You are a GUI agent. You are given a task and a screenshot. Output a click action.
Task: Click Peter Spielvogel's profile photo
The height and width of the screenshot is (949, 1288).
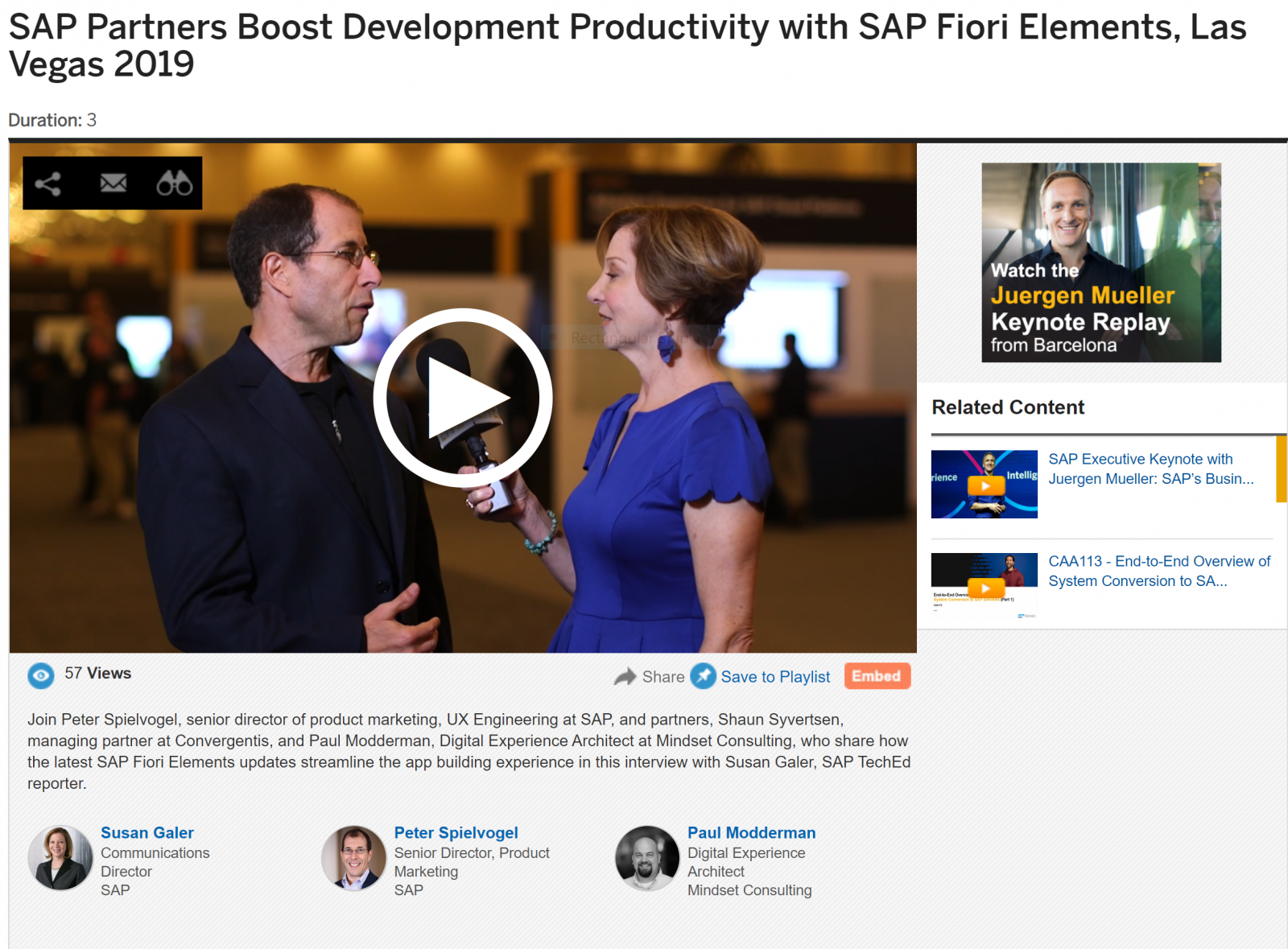(354, 858)
